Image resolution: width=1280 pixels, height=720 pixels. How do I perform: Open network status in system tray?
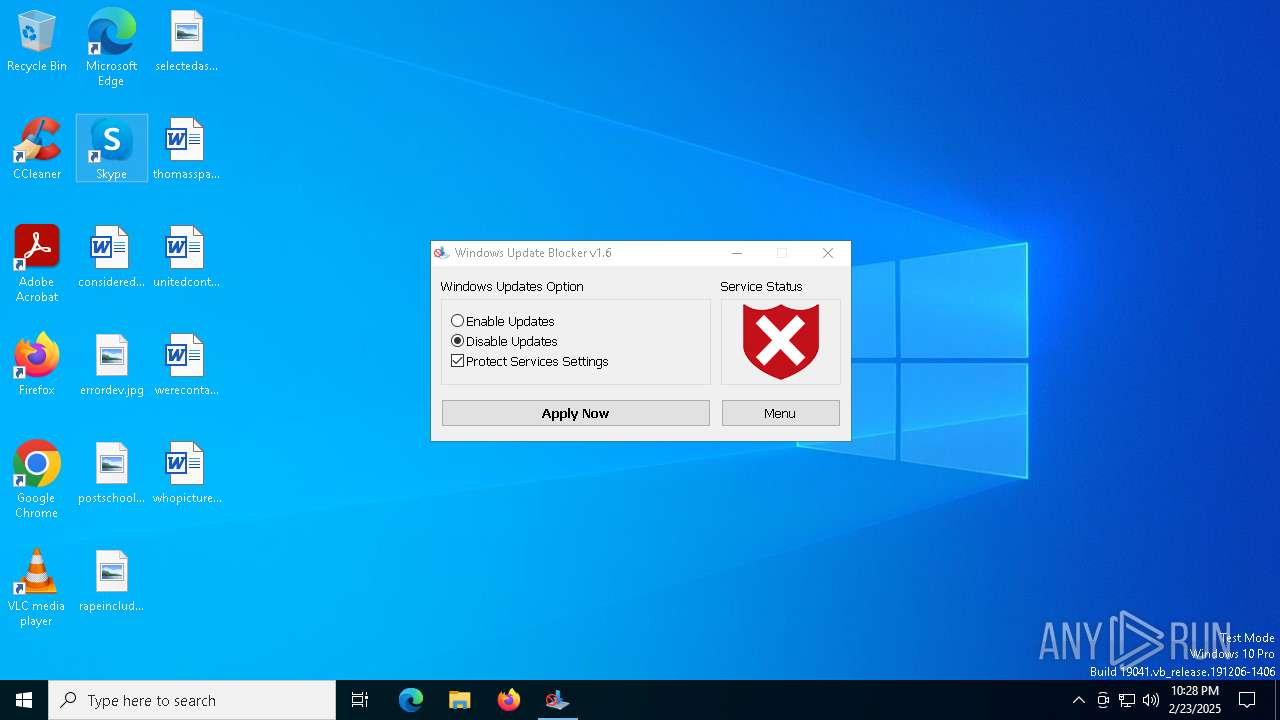click(x=1127, y=700)
